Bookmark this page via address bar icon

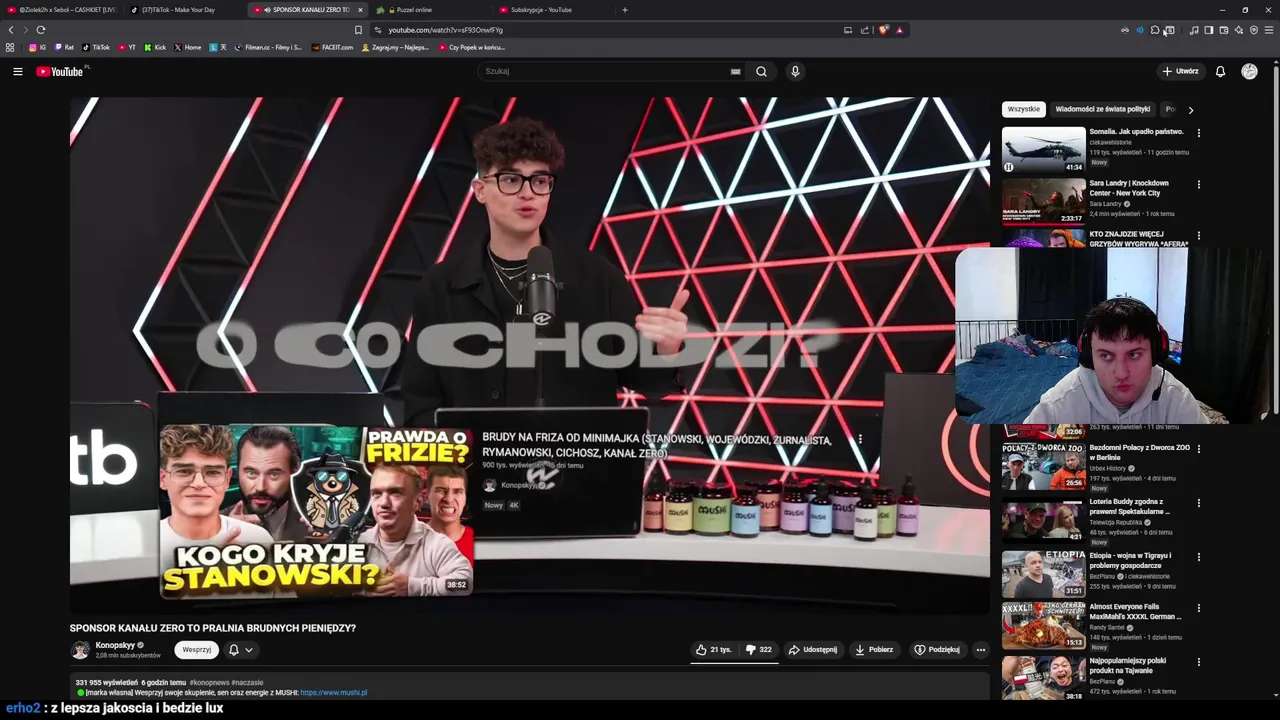coord(358,30)
